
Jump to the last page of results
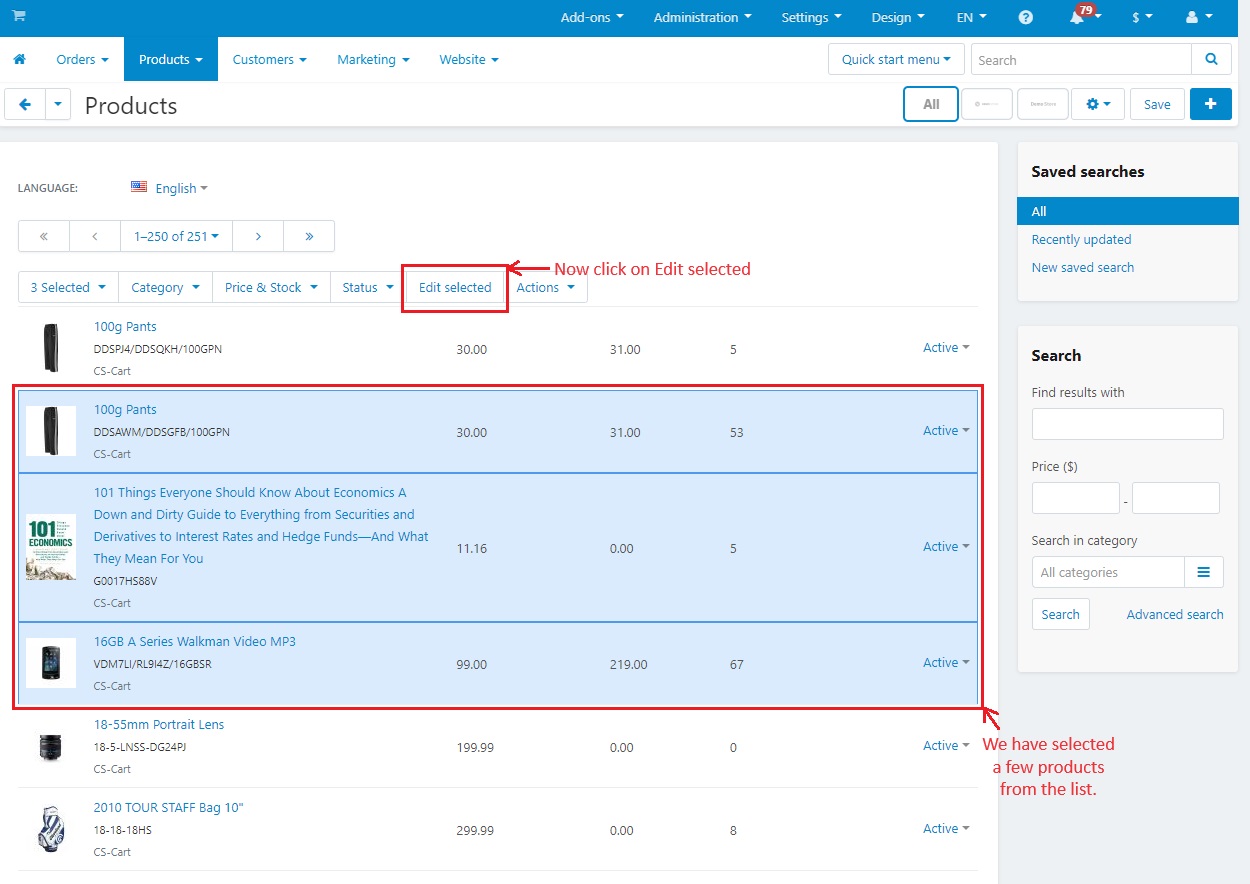(309, 236)
